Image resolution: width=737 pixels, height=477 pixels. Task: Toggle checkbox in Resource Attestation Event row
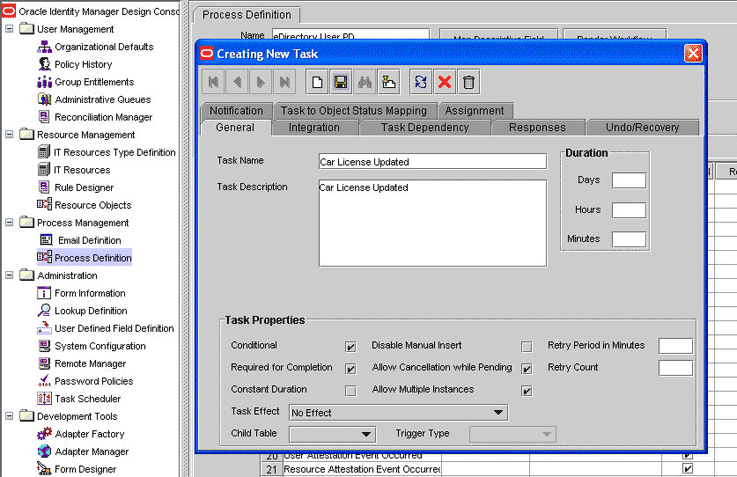[688, 469]
